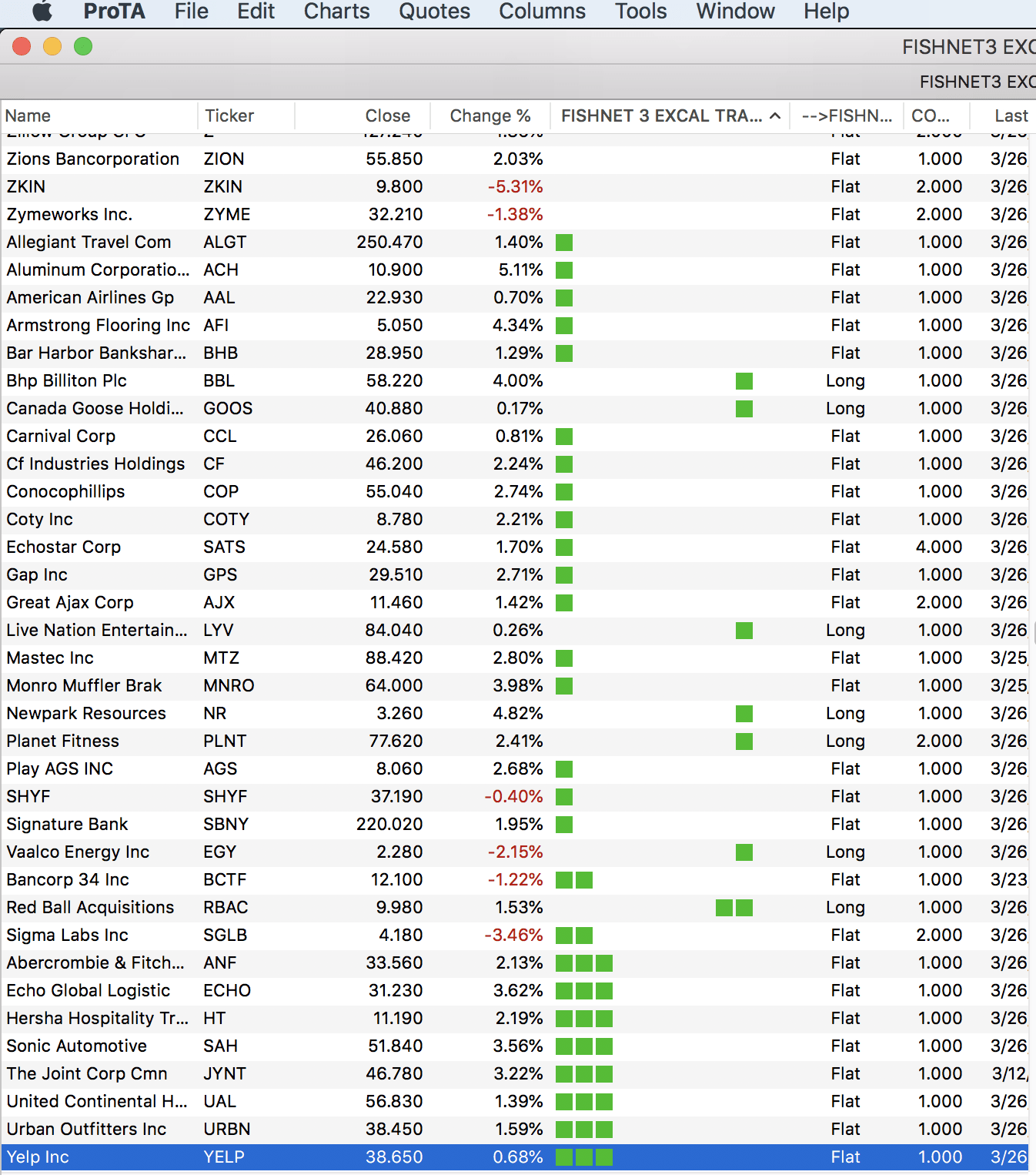Click the UAL ticker cell

coord(220,1102)
